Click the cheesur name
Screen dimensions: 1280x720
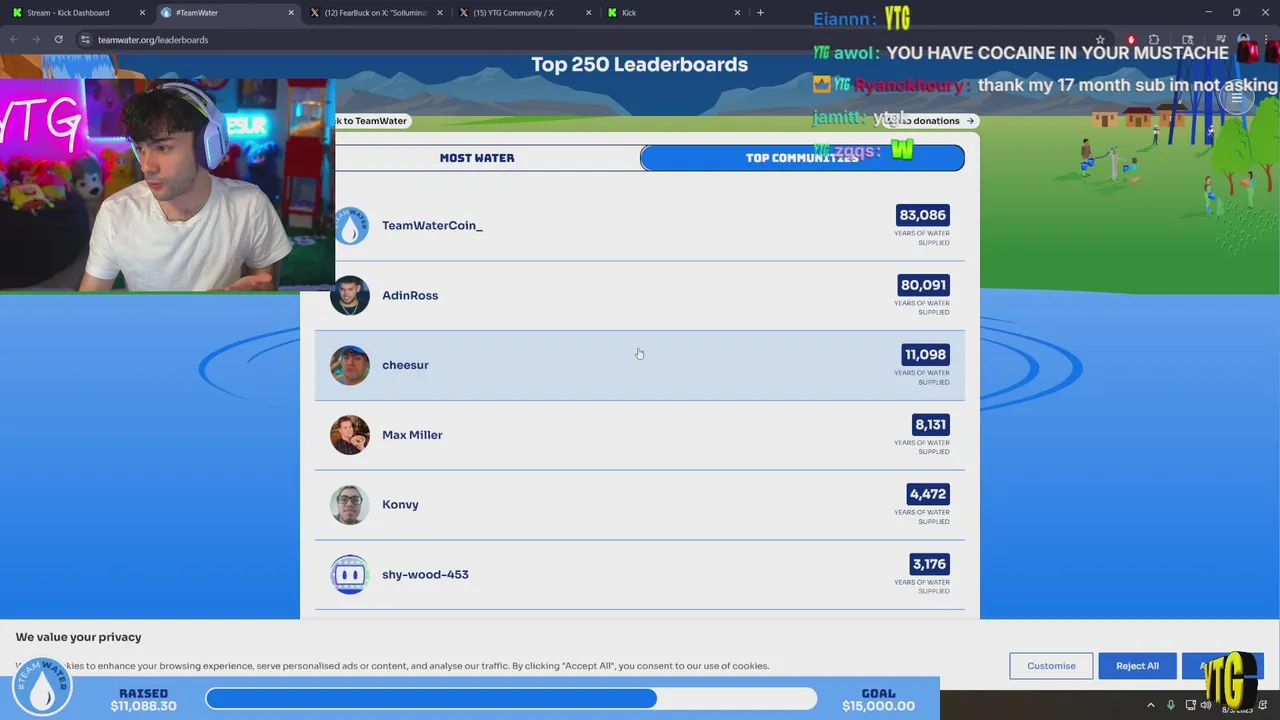tap(405, 365)
